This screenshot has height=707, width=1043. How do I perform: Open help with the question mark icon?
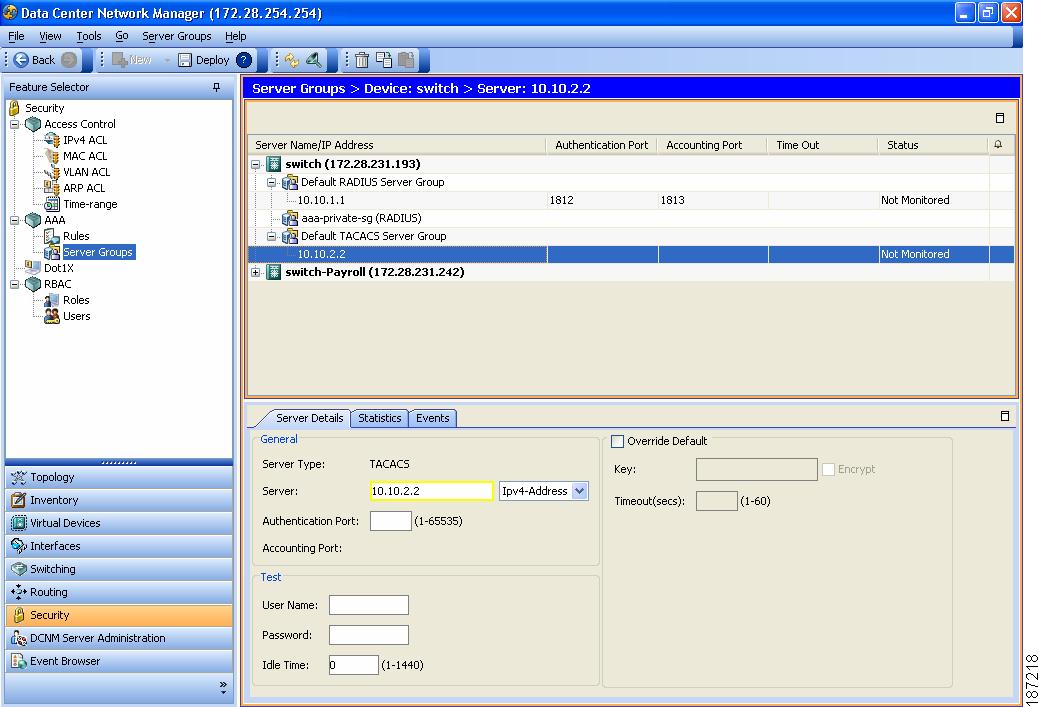pos(244,60)
